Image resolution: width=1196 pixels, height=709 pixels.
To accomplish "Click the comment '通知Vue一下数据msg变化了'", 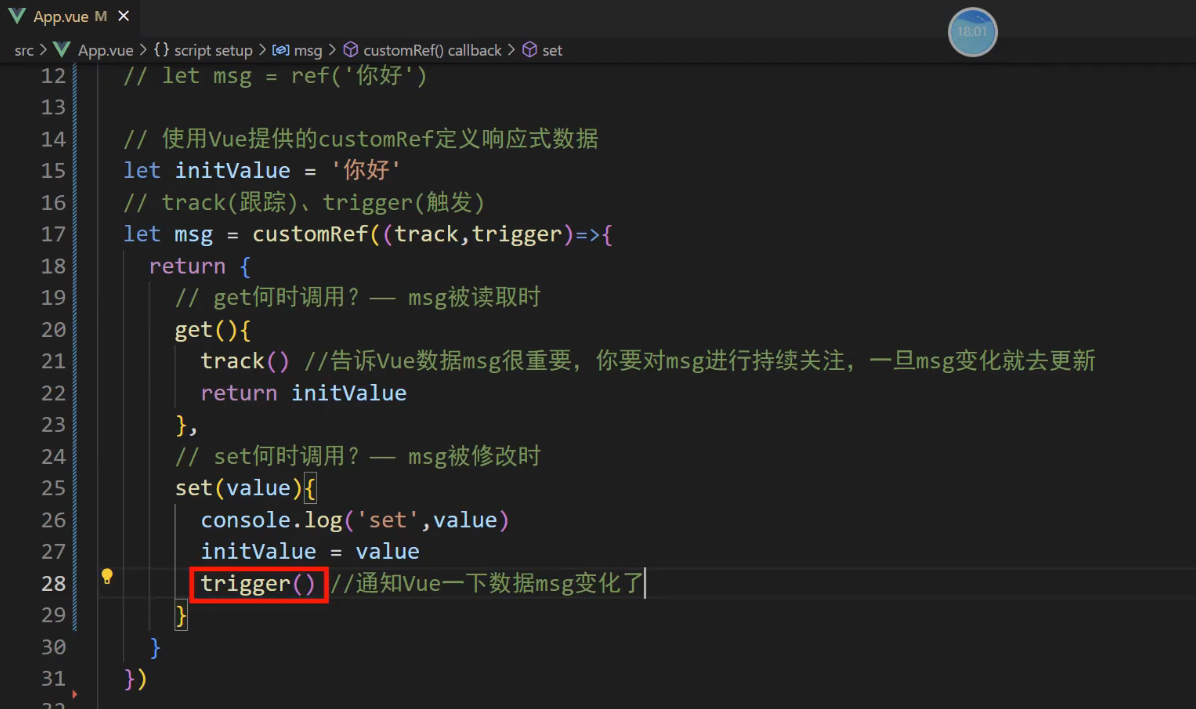I will tap(487, 583).
